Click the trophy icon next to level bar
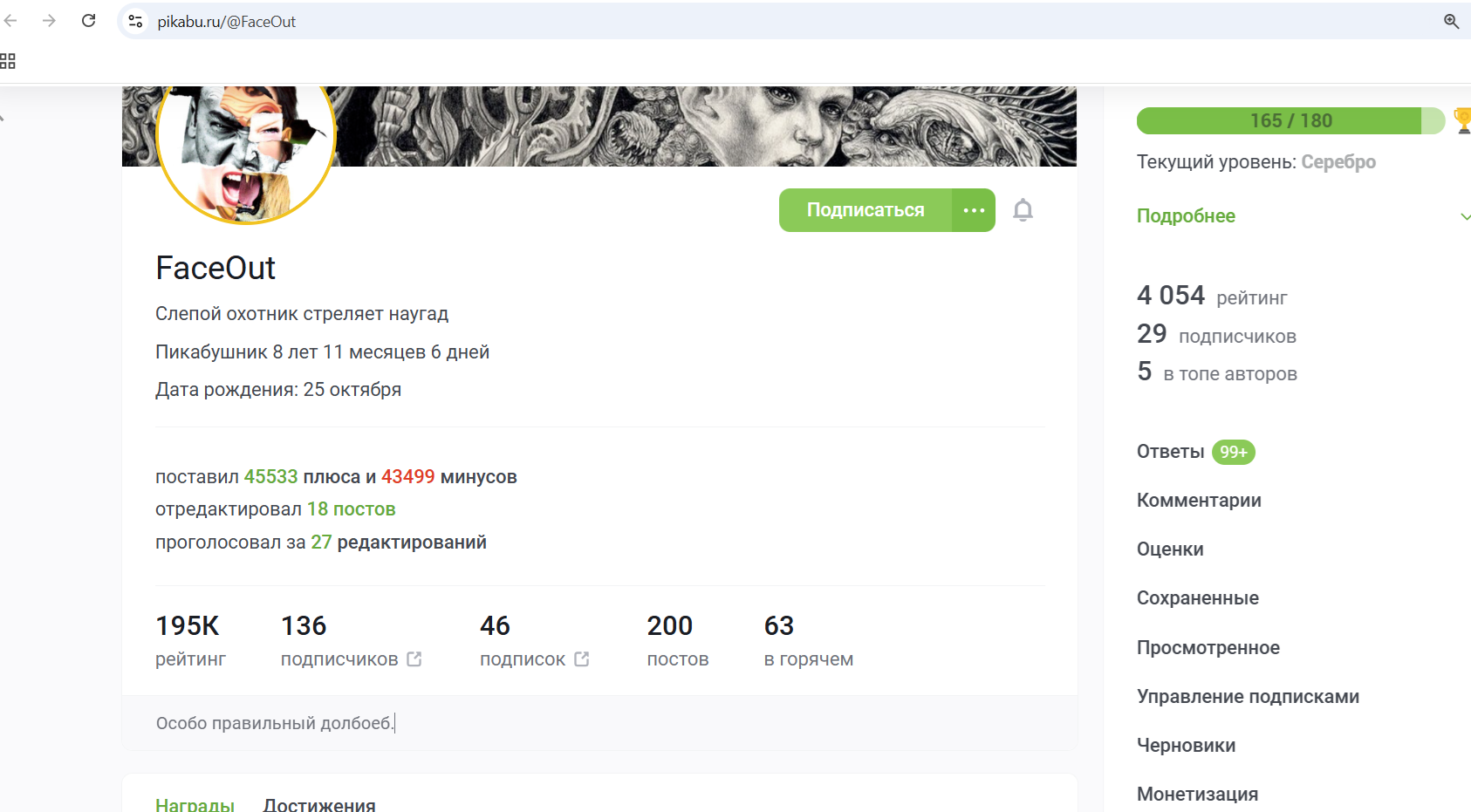The height and width of the screenshot is (812, 1471). point(1463,120)
